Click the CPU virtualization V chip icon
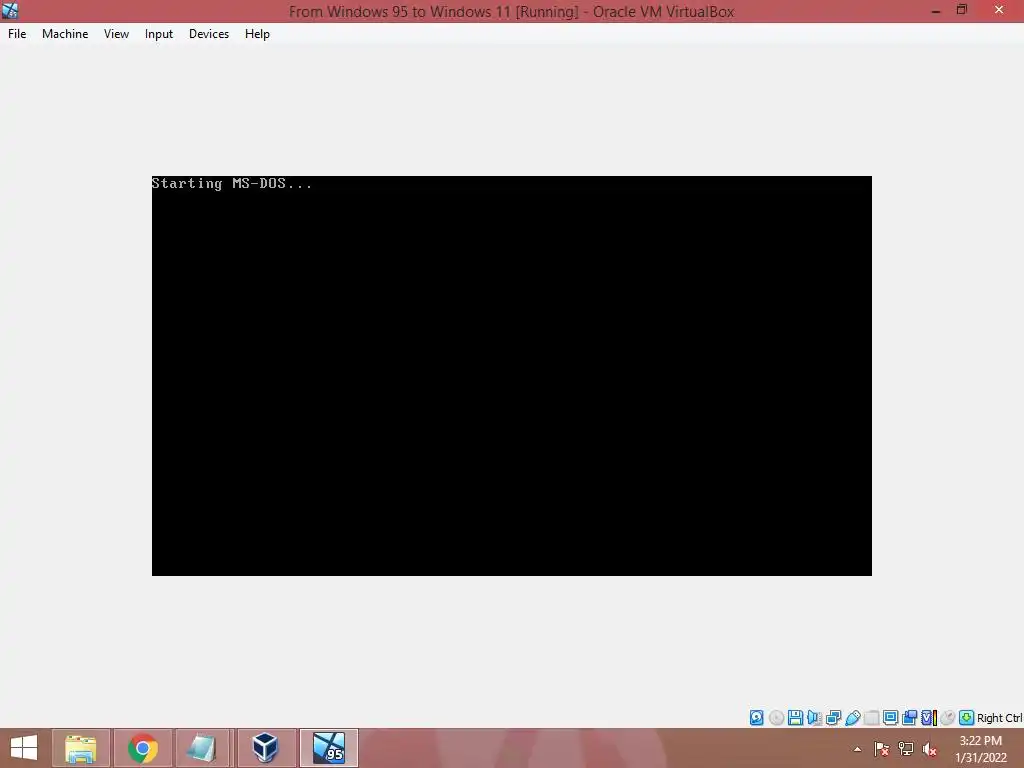The width and height of the screenshot is (1024, 768). tap(929, 718)
